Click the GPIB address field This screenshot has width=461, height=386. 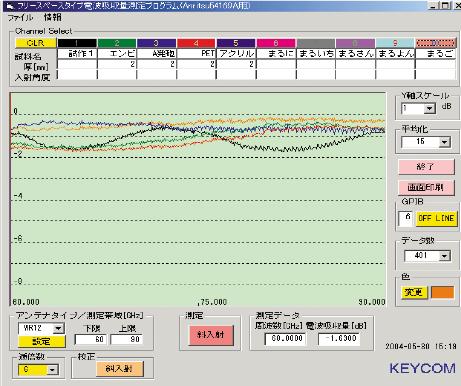coord(406,218)
